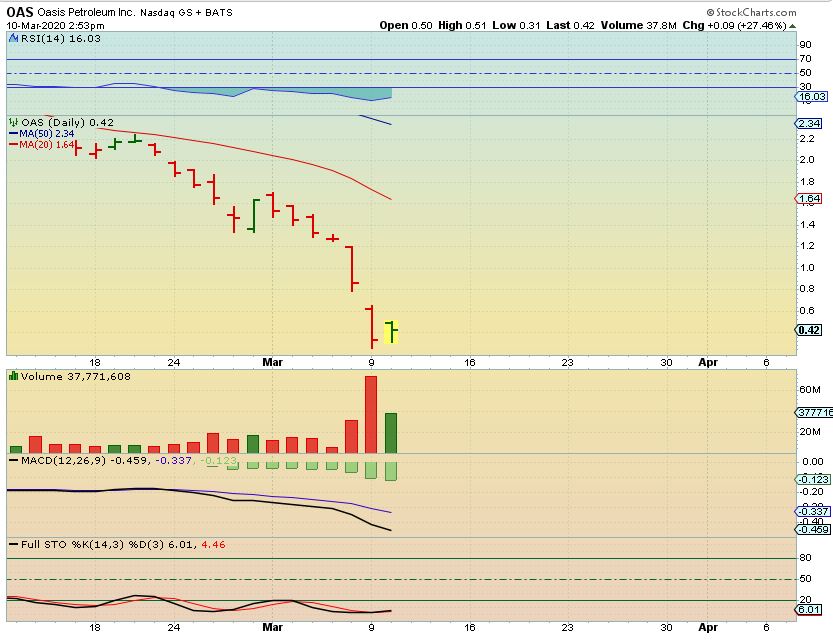Click the red MA(20) legend line marker

point(13,144)
